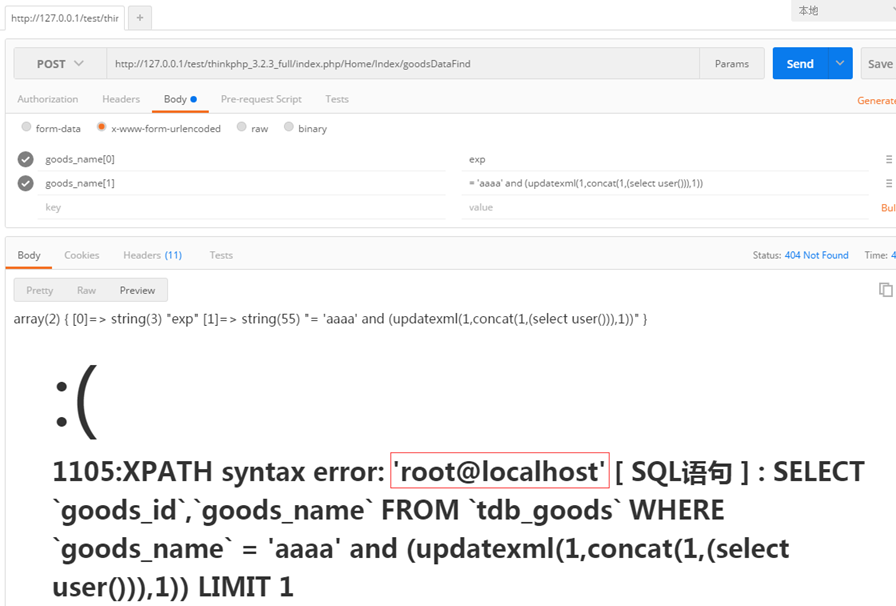Click the Send button
The height and width of the screenshot is (606, 896).
point(800,63)
